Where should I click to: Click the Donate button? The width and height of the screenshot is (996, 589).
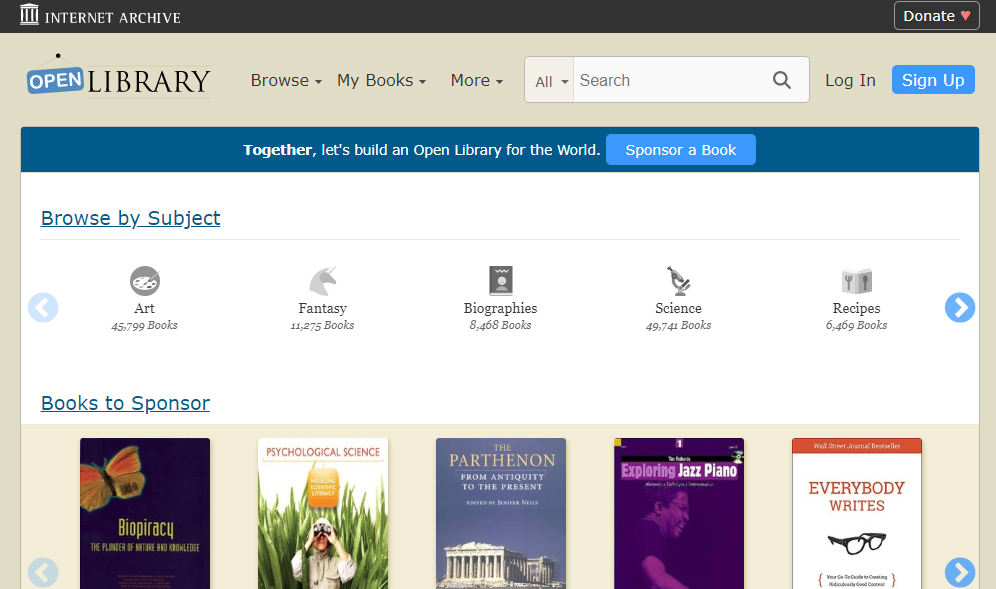click(936, 16)
